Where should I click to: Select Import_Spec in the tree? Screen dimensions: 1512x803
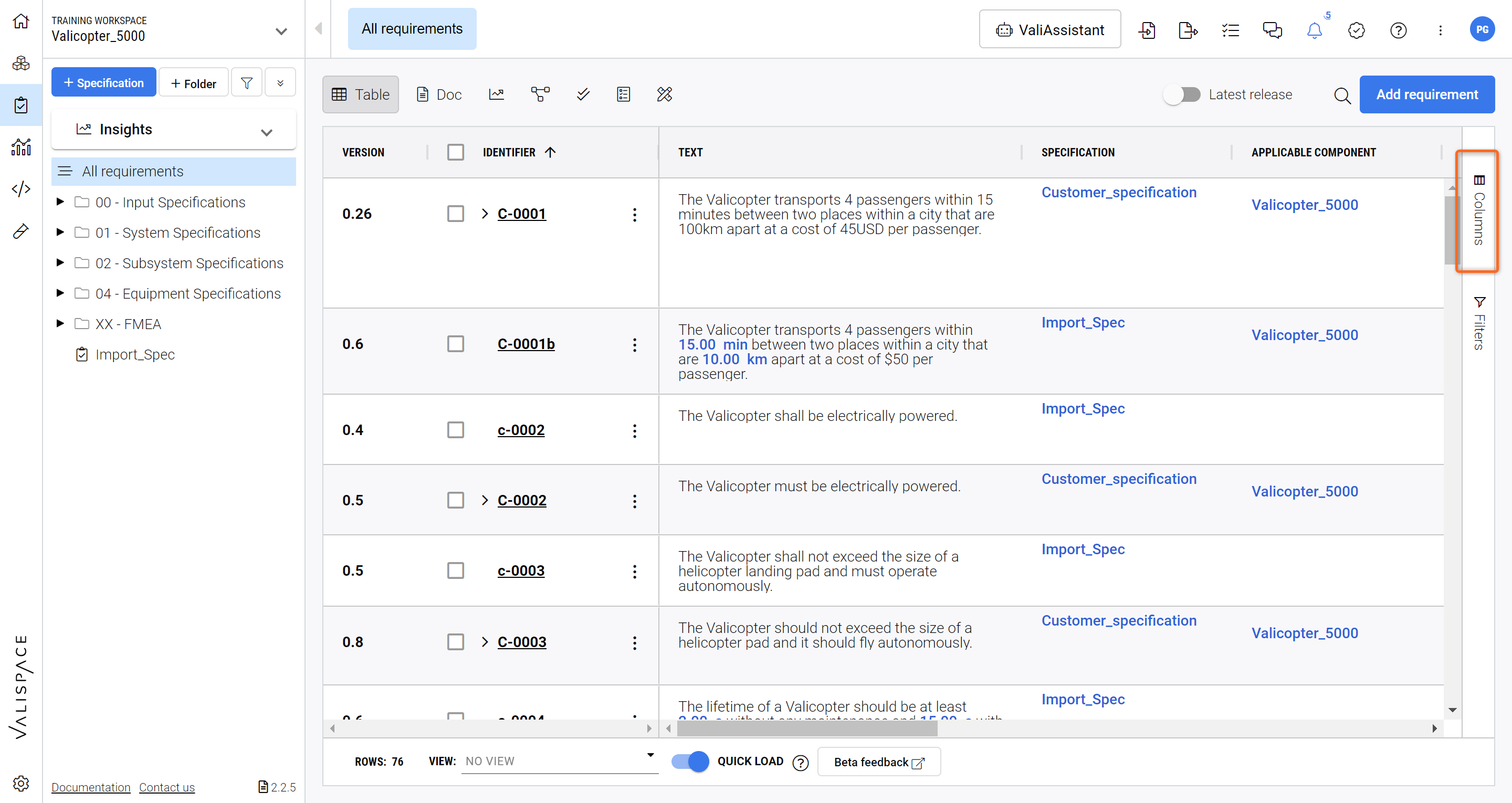[x=135, y=355]
